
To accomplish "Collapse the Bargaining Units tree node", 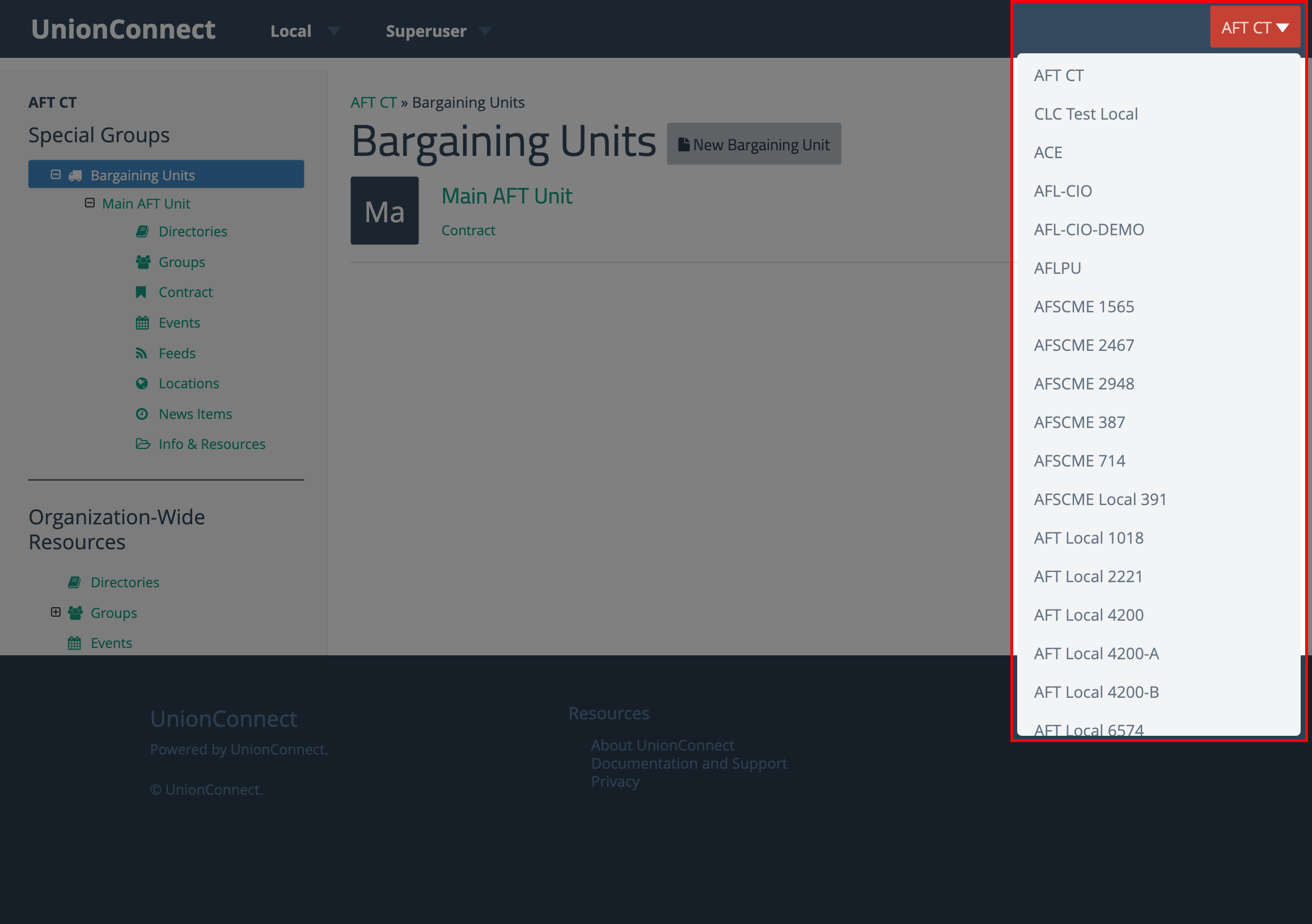I will click(x=56, y=173).
